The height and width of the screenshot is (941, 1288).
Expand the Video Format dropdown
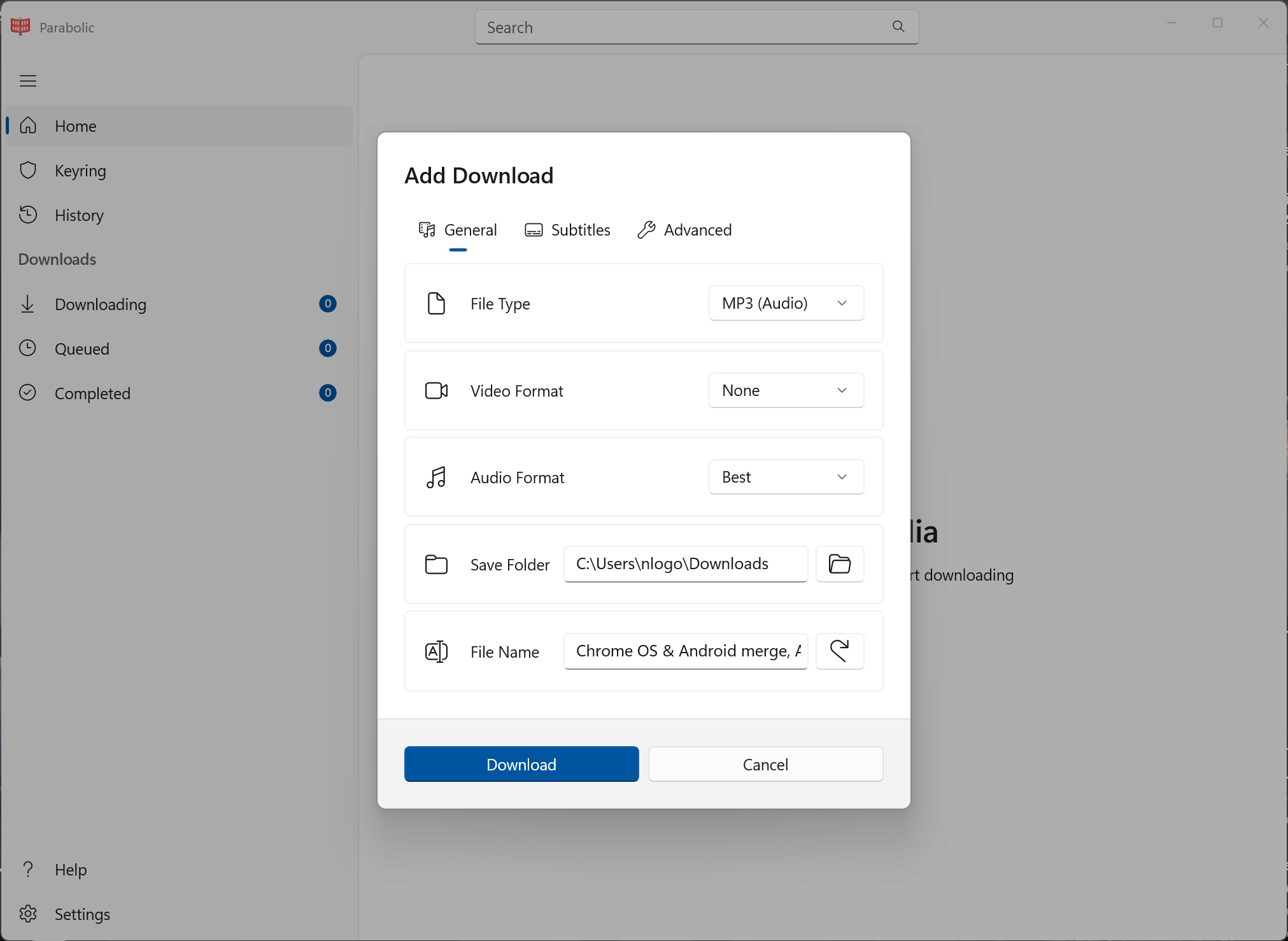(786, 390)
